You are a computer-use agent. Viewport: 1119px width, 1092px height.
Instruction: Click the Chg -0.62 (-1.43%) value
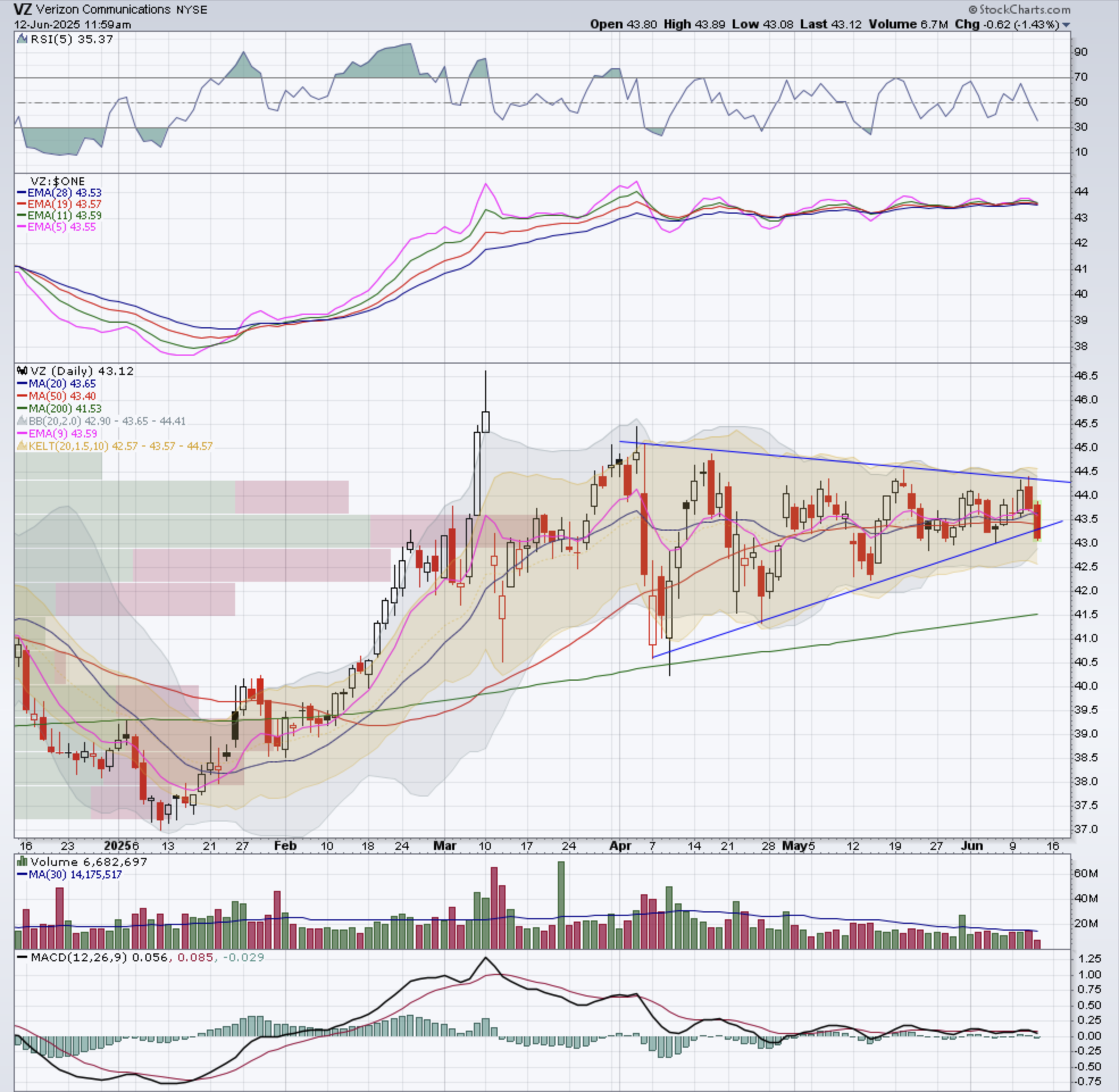[1007, 24]
